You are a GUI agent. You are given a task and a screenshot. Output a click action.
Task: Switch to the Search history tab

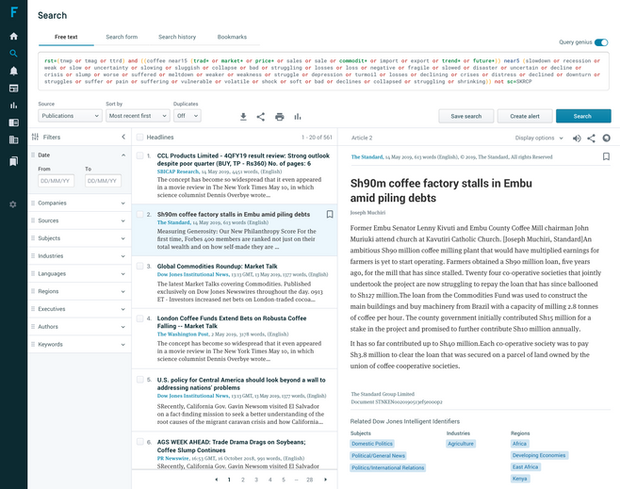point(179,37)
